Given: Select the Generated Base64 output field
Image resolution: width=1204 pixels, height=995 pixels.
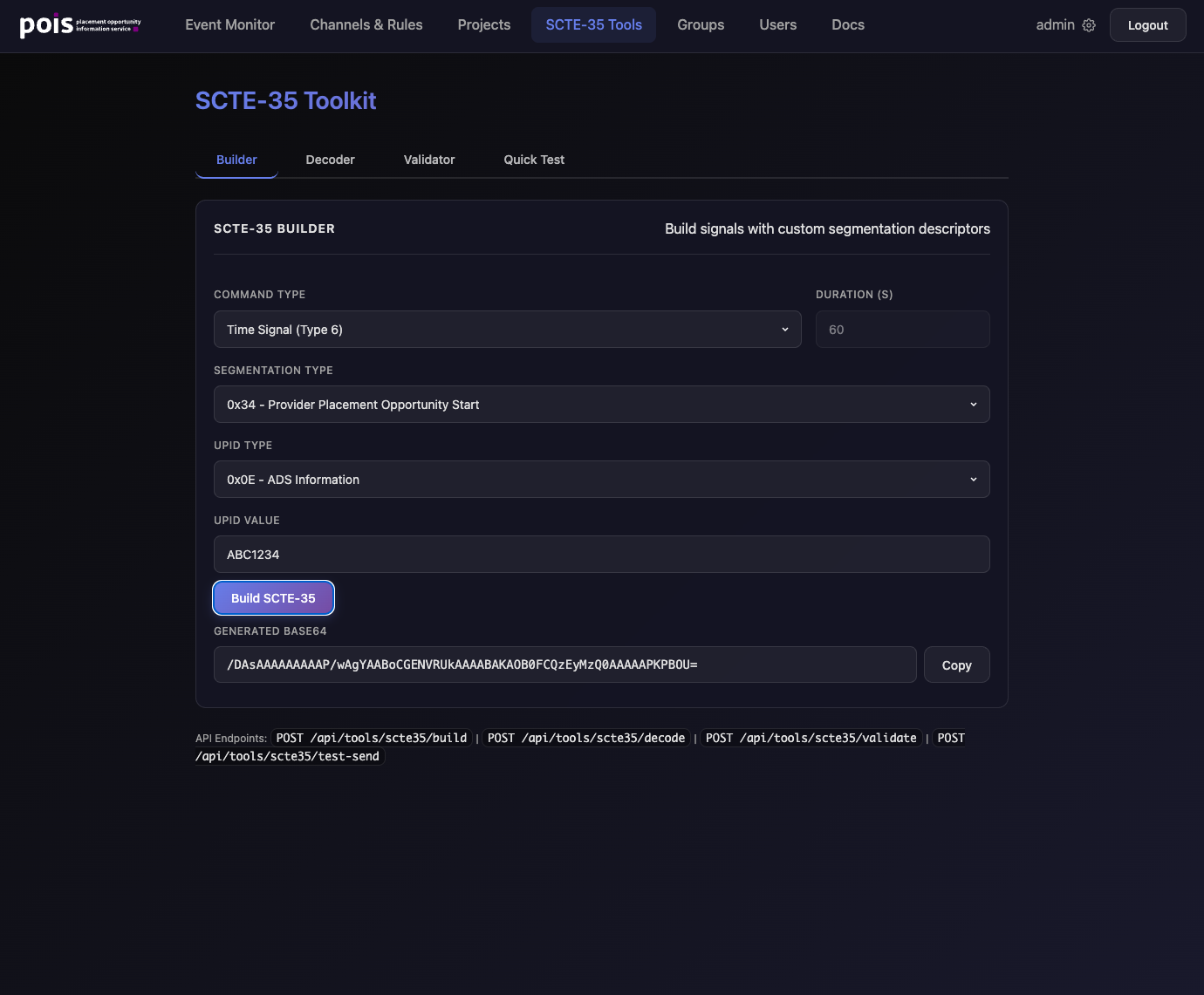Looking at the screenshot, I should [x=565, y=664].
